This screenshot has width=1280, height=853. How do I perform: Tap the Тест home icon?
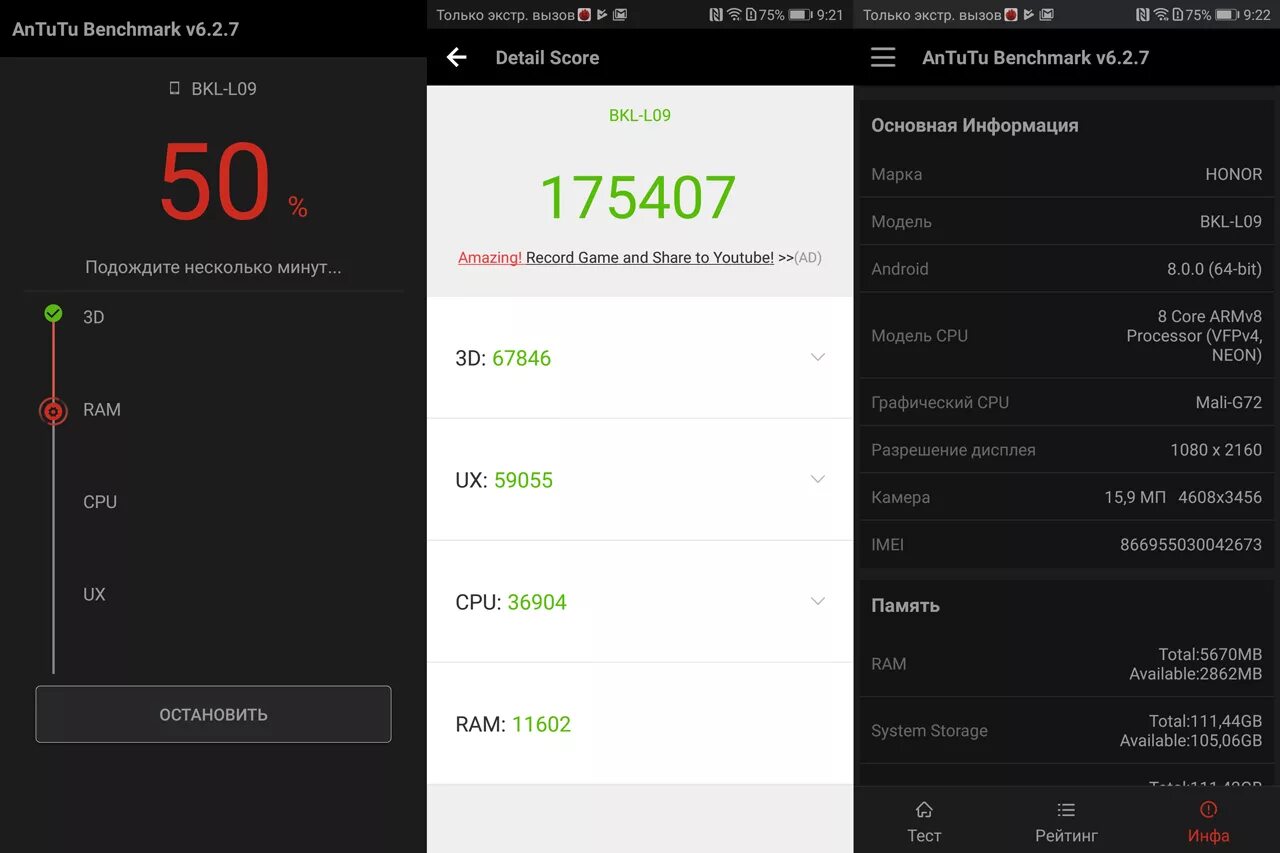[924, 809]
